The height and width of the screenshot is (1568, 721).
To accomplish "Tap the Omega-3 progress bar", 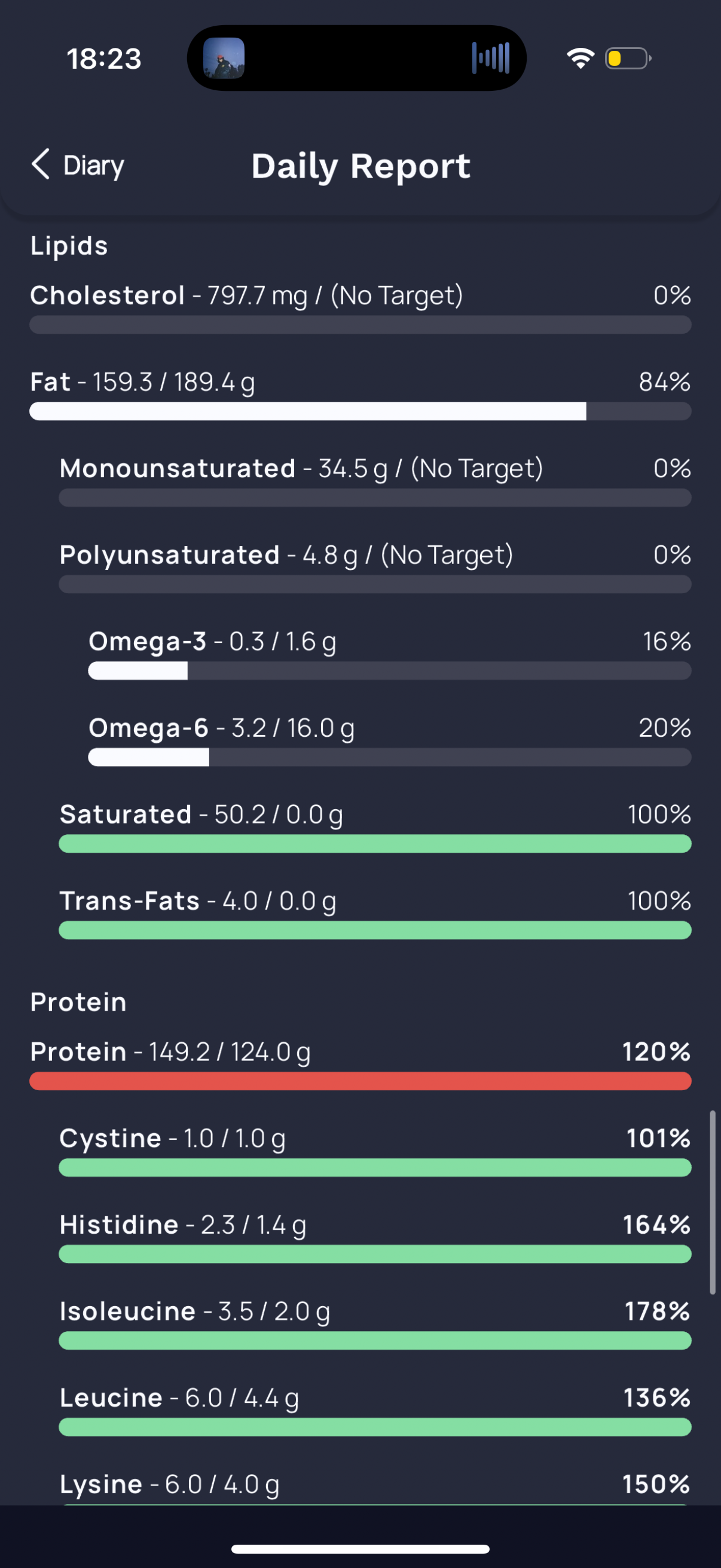I will [389, 671].
